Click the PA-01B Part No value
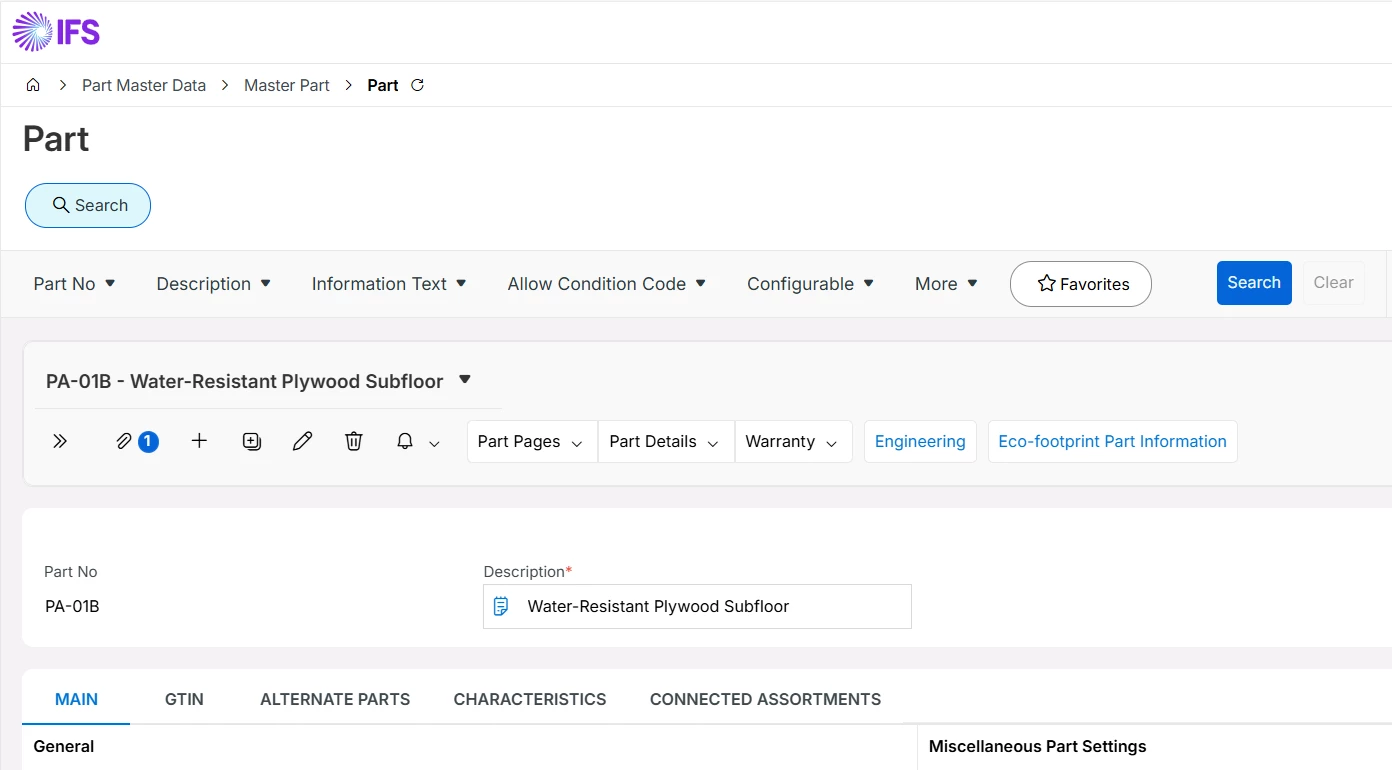Viewport: 1392px width, 770px height. (x=72, y=606)
